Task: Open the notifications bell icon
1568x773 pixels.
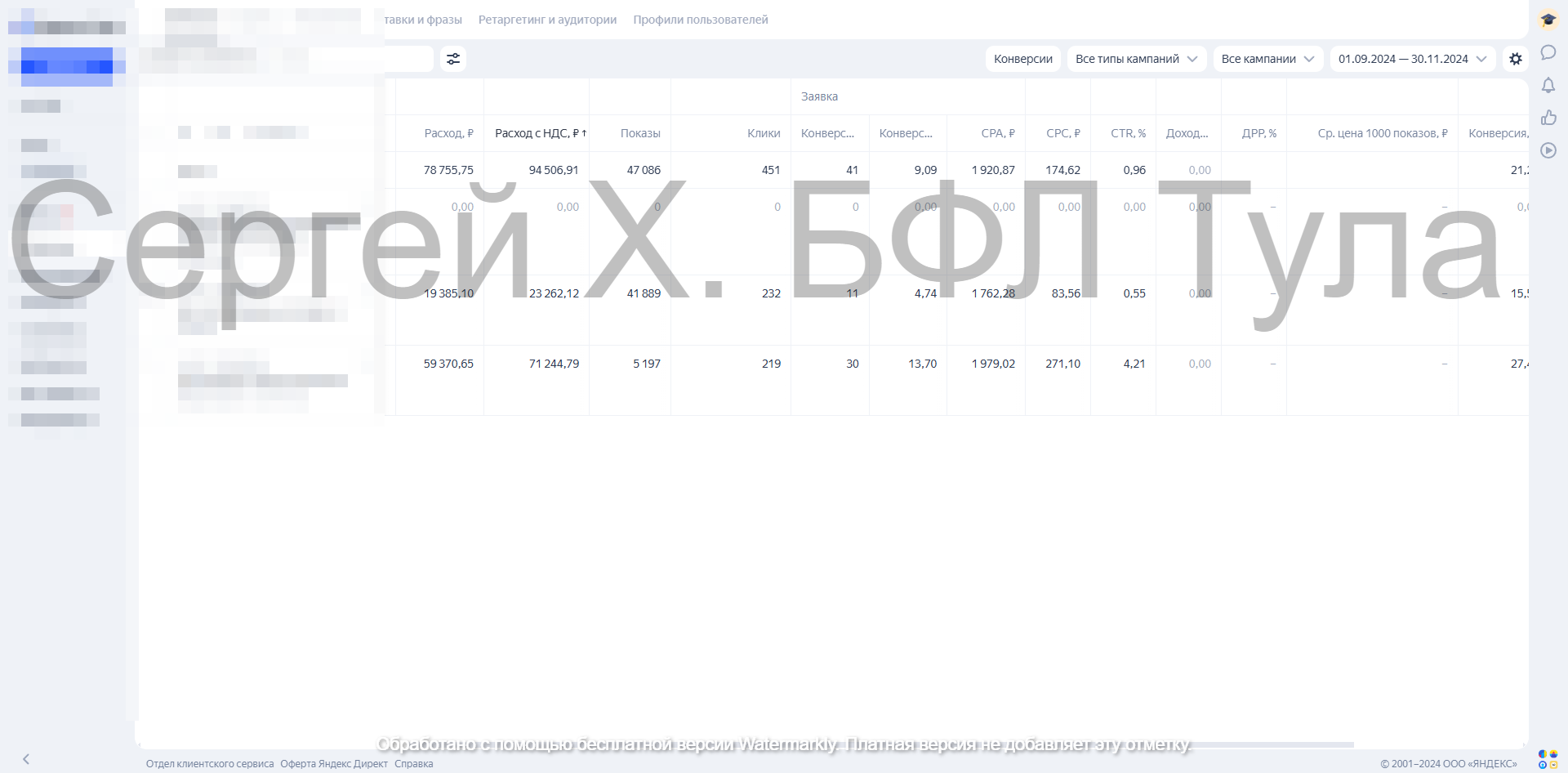Action: click(1548, 85)
